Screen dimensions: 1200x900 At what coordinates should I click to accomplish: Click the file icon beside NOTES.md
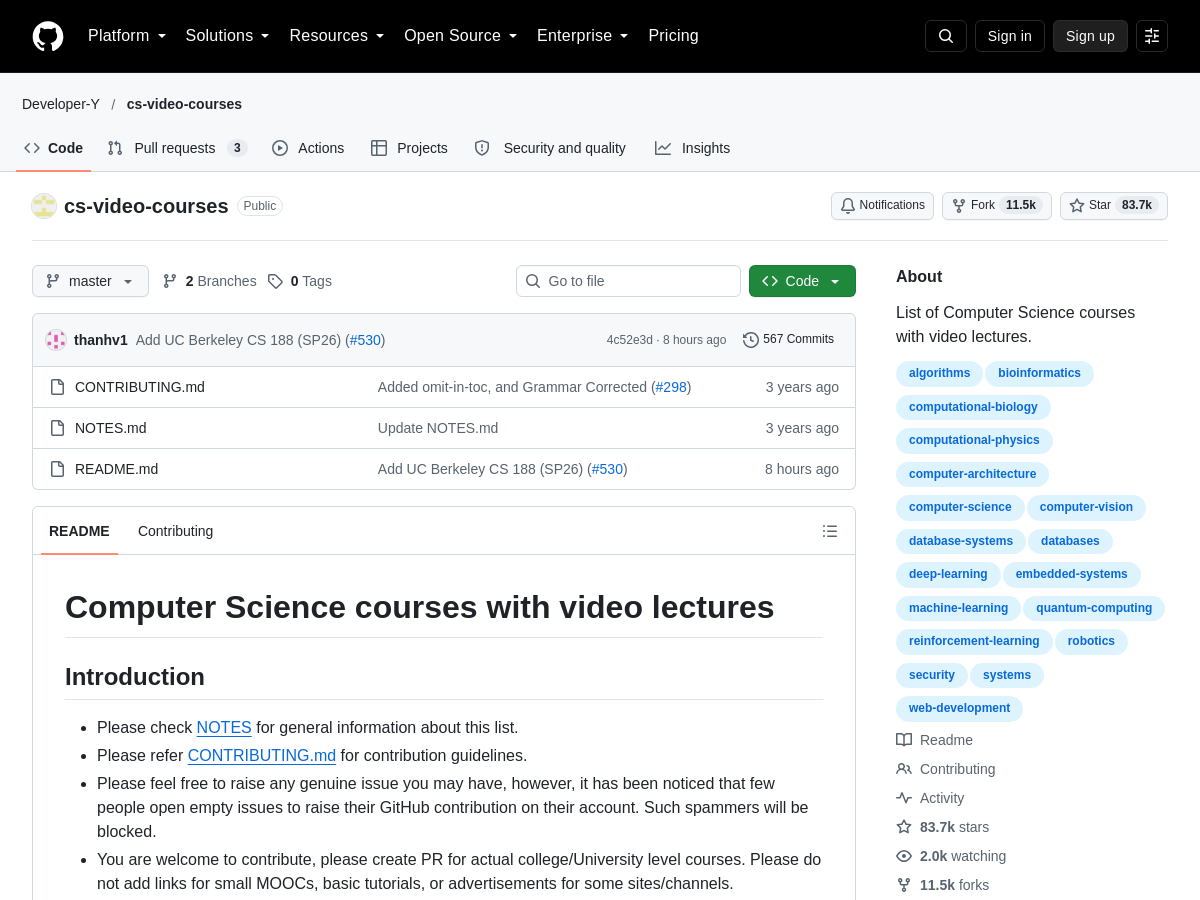[57, 428]
